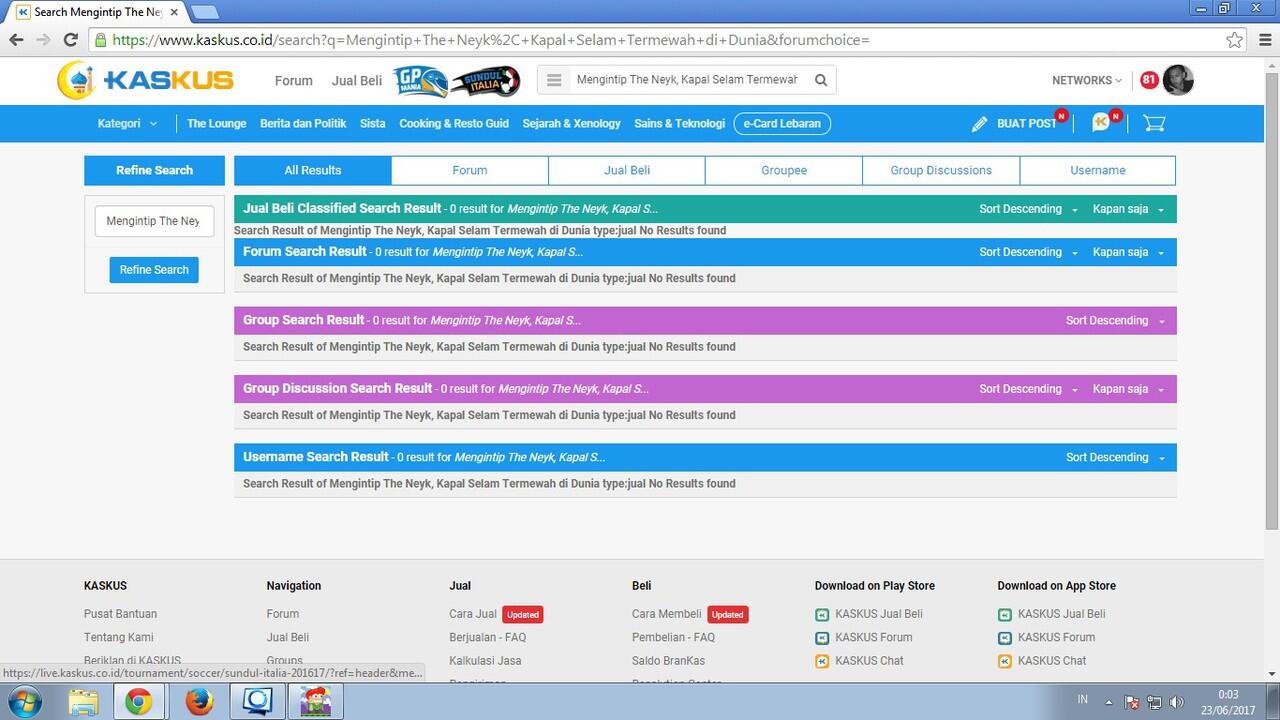
Task: Switch to the Username tab
Action: (1098, 170)
